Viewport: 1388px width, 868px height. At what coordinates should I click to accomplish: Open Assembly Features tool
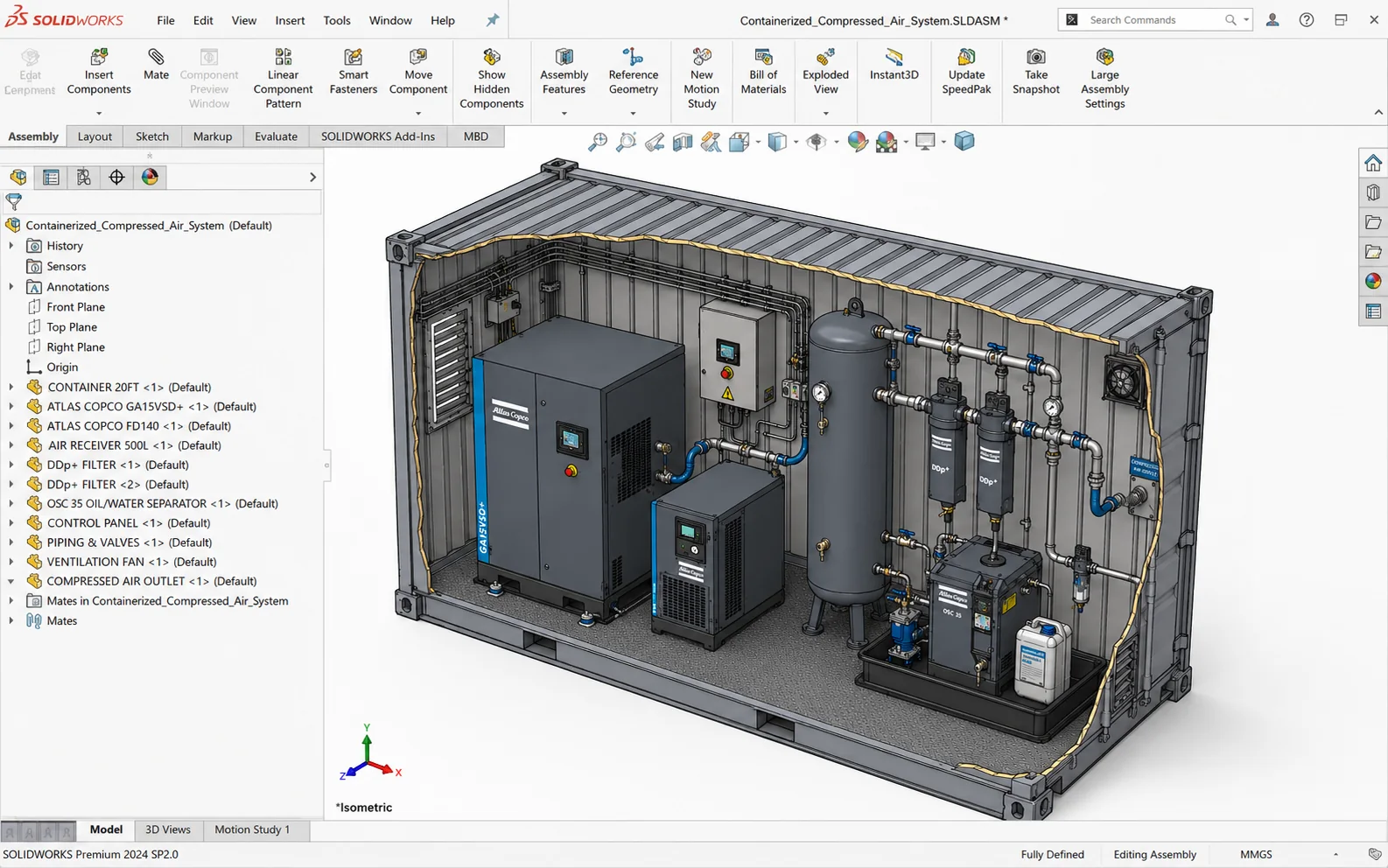564,72
